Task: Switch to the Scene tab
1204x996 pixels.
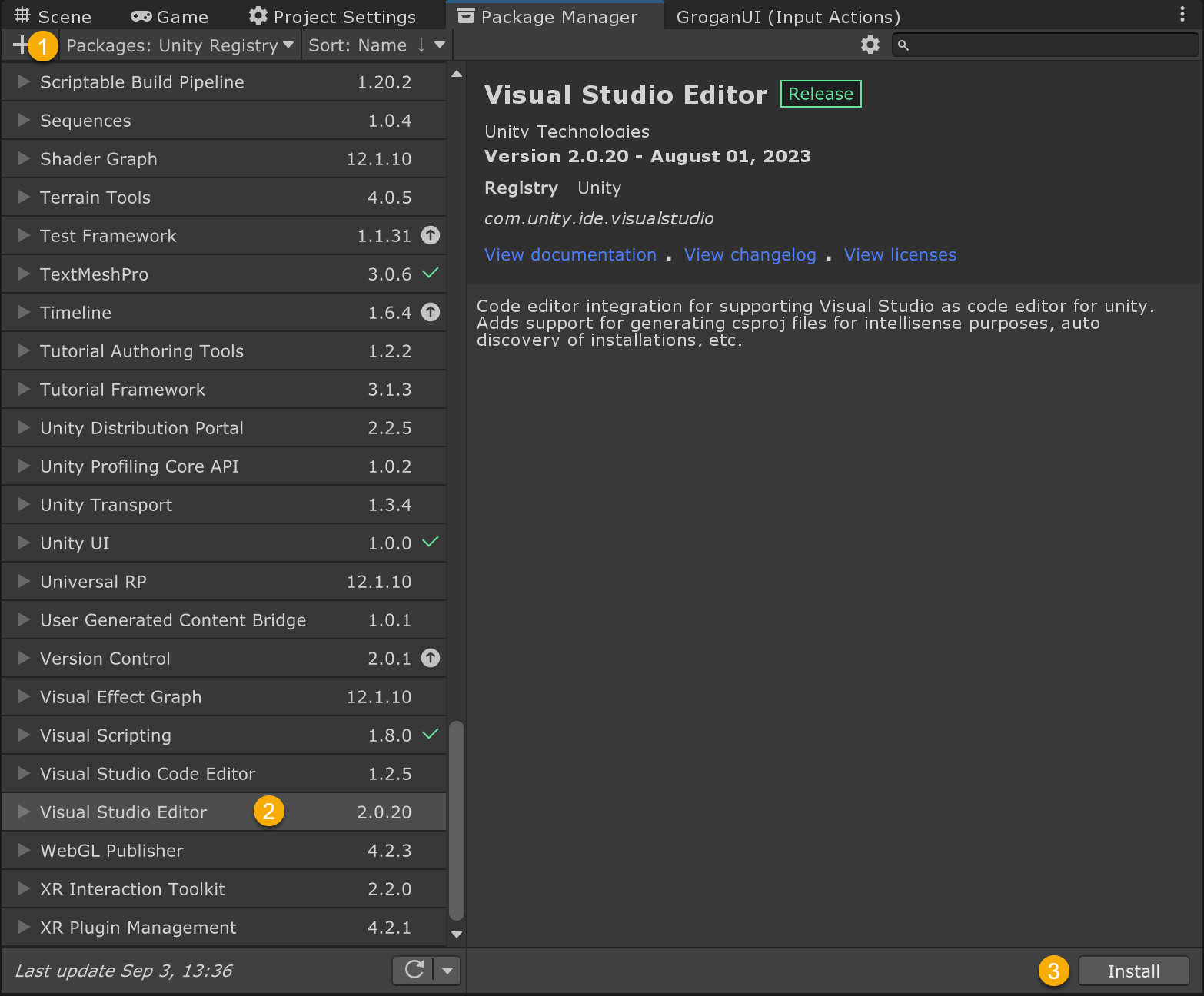Action: pyautogui.click(x=53, y=16)
